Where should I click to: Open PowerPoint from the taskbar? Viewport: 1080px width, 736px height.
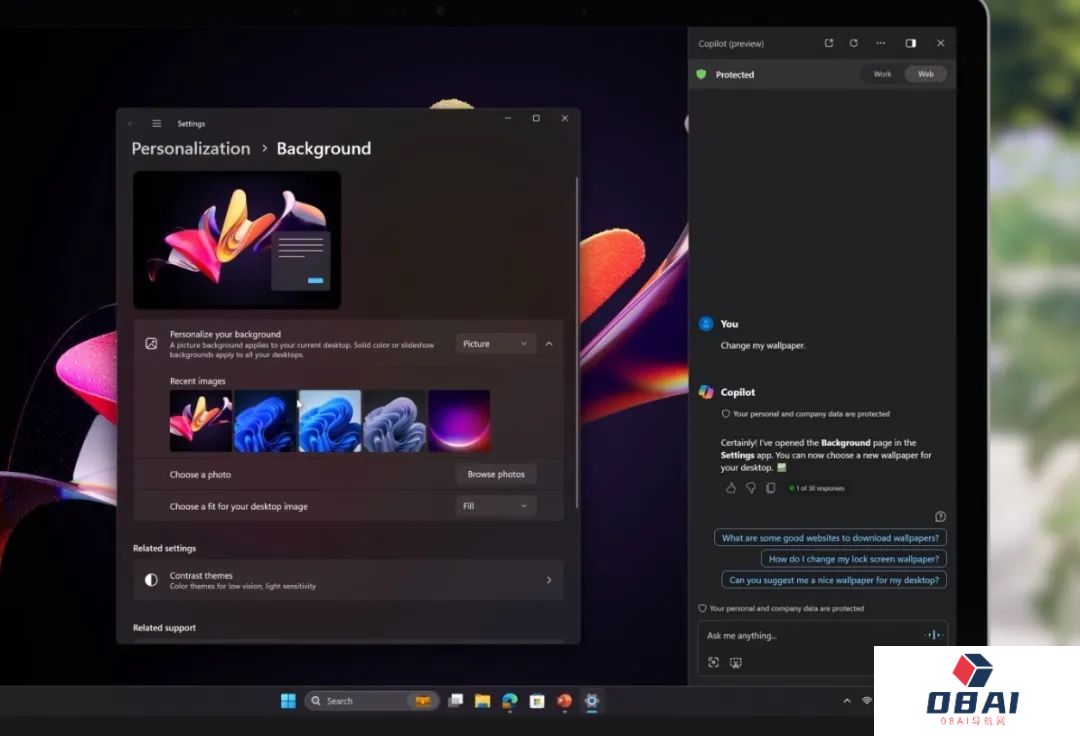(565, 701)
